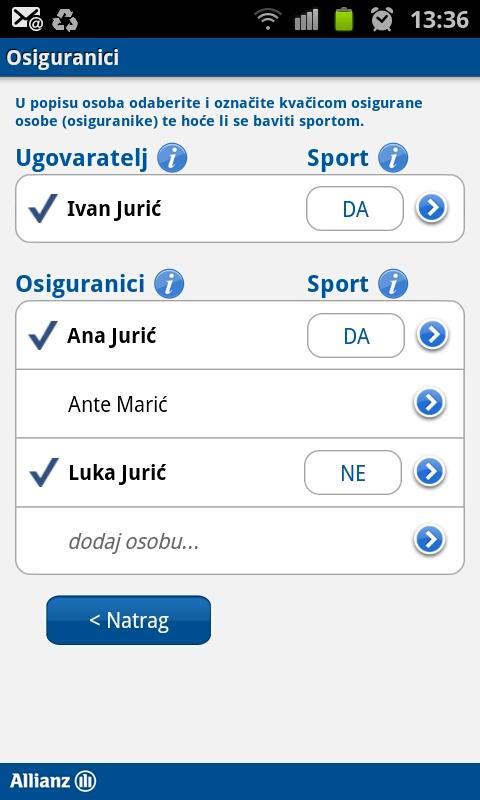
Task: Open details arrow for Luka Jurić
Action: point(430,472)
